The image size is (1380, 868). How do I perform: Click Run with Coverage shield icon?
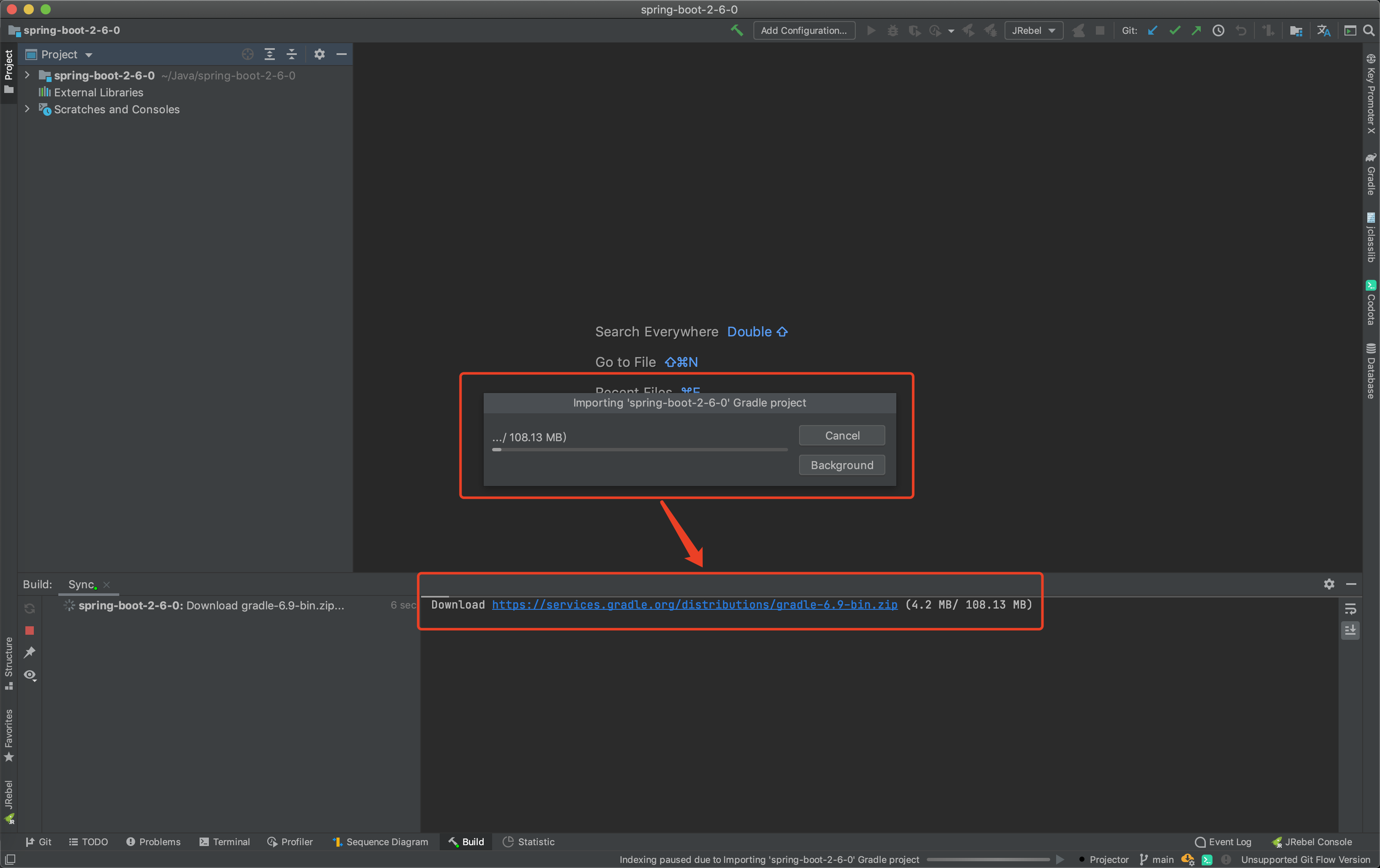(x=915, y=30)
